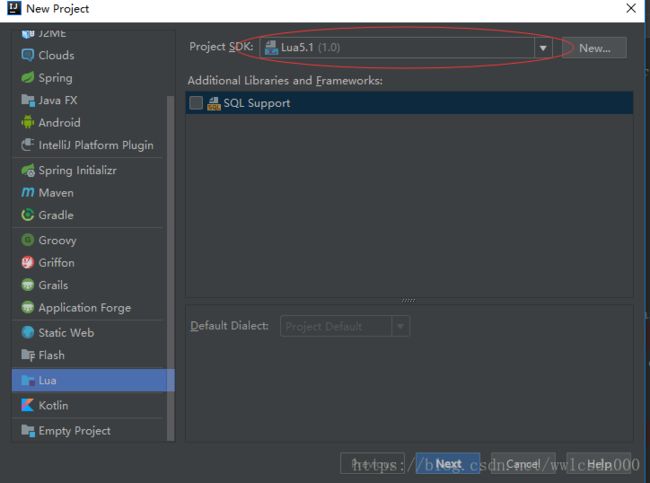
Task: Click the Android robot icon
Action: 28,122
